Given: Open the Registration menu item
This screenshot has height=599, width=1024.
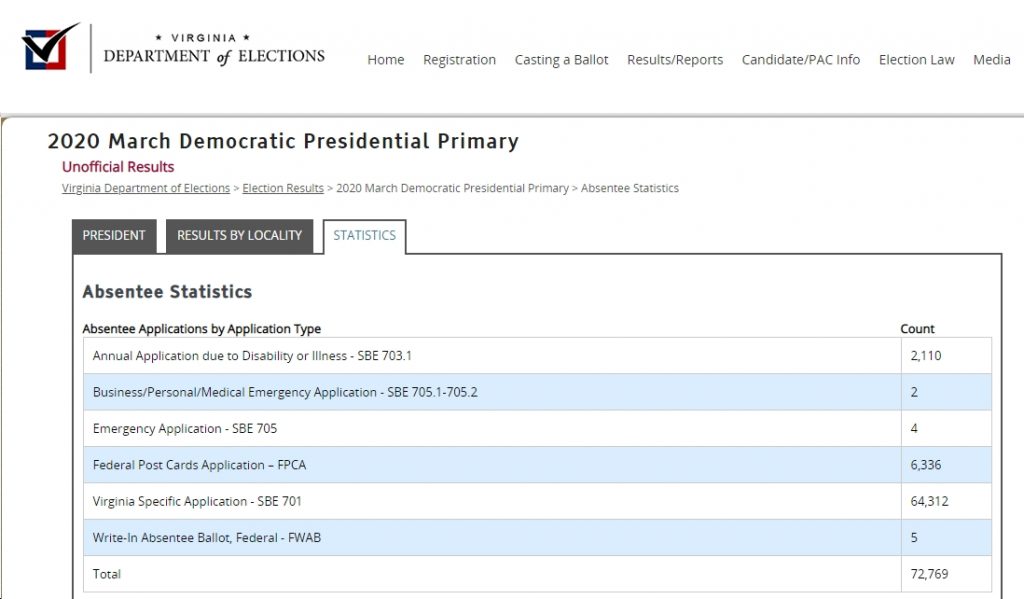Looking at the screenshot, I should pyautogui.click(x=459, y=60).
